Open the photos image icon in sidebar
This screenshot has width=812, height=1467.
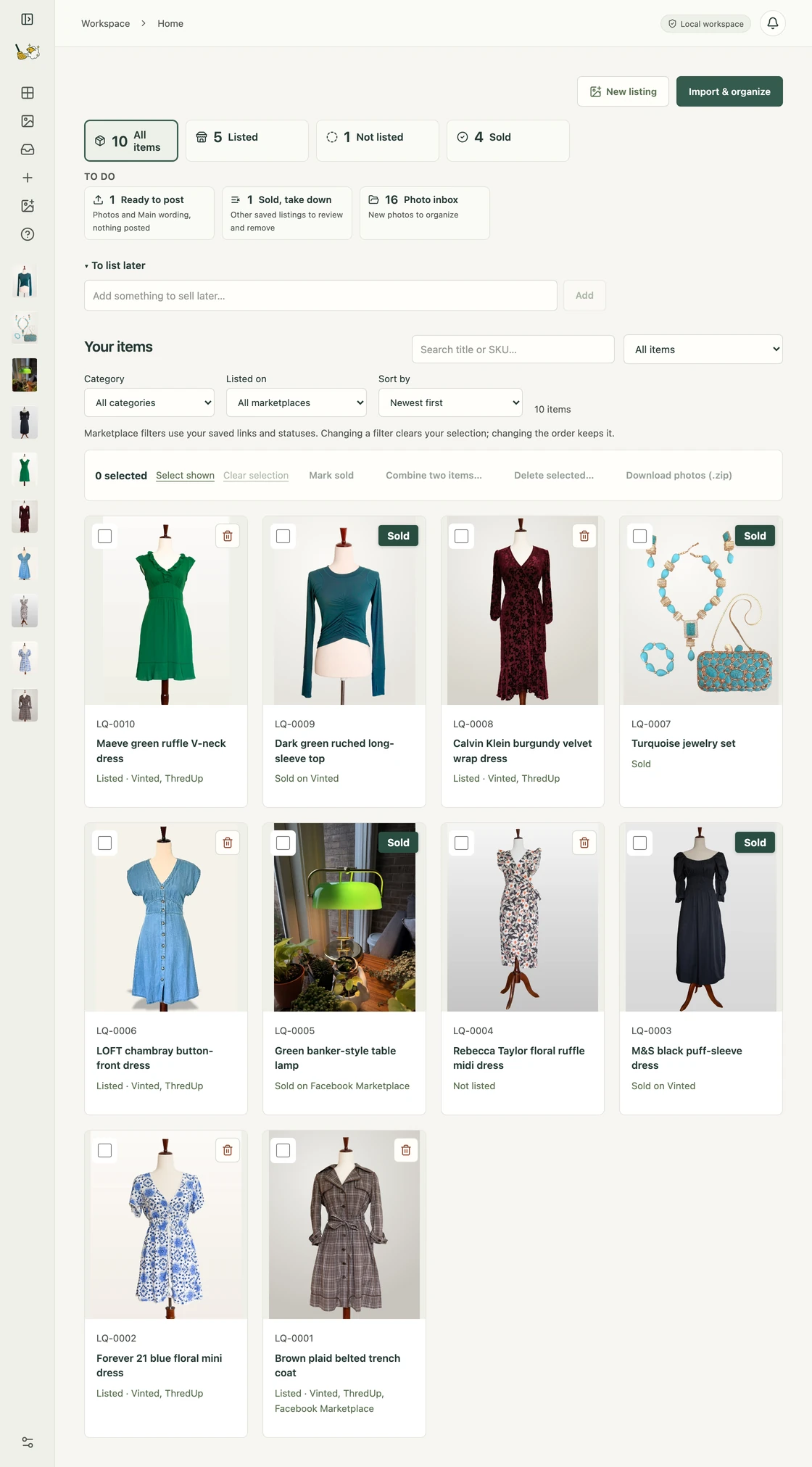click(x=28, y=121)
